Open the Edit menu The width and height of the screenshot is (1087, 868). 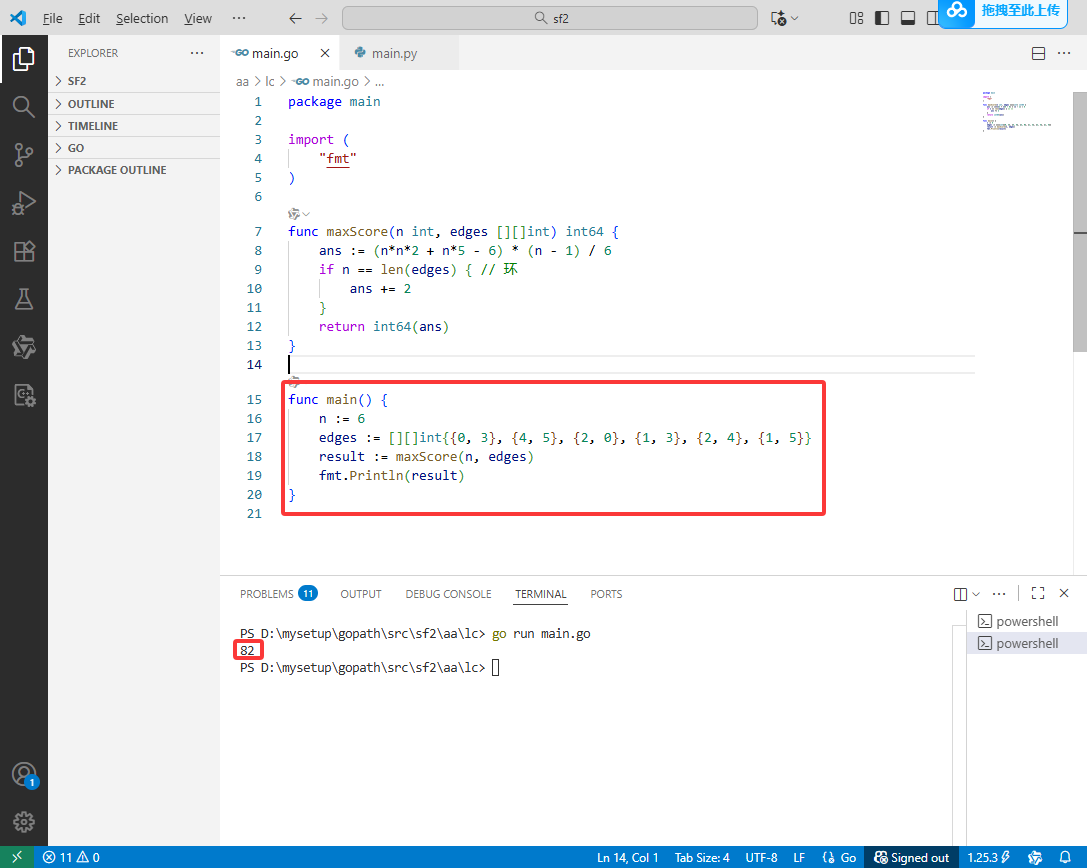click(89, 19)
